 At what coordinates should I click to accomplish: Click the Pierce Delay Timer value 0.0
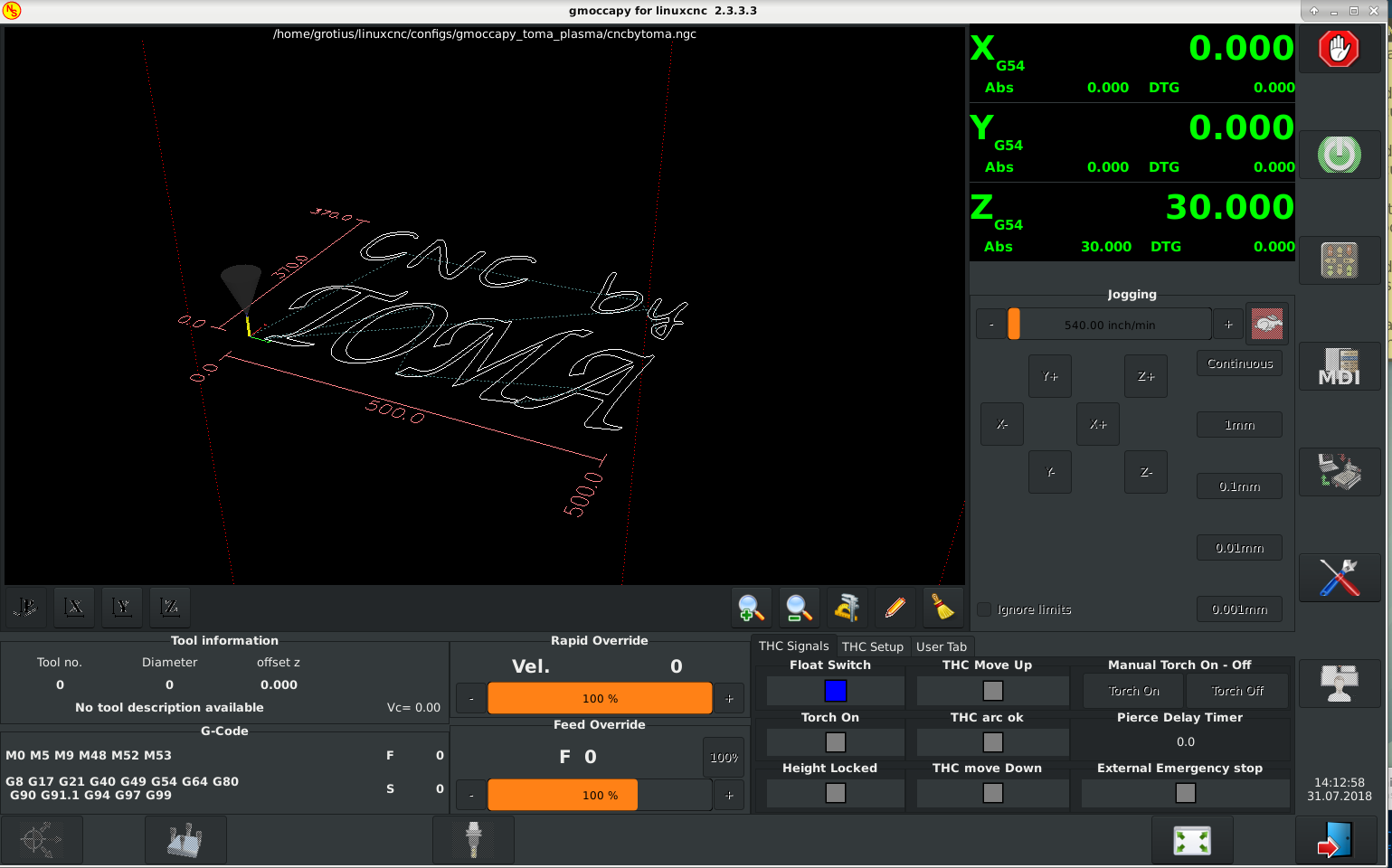click(1186, 742)
